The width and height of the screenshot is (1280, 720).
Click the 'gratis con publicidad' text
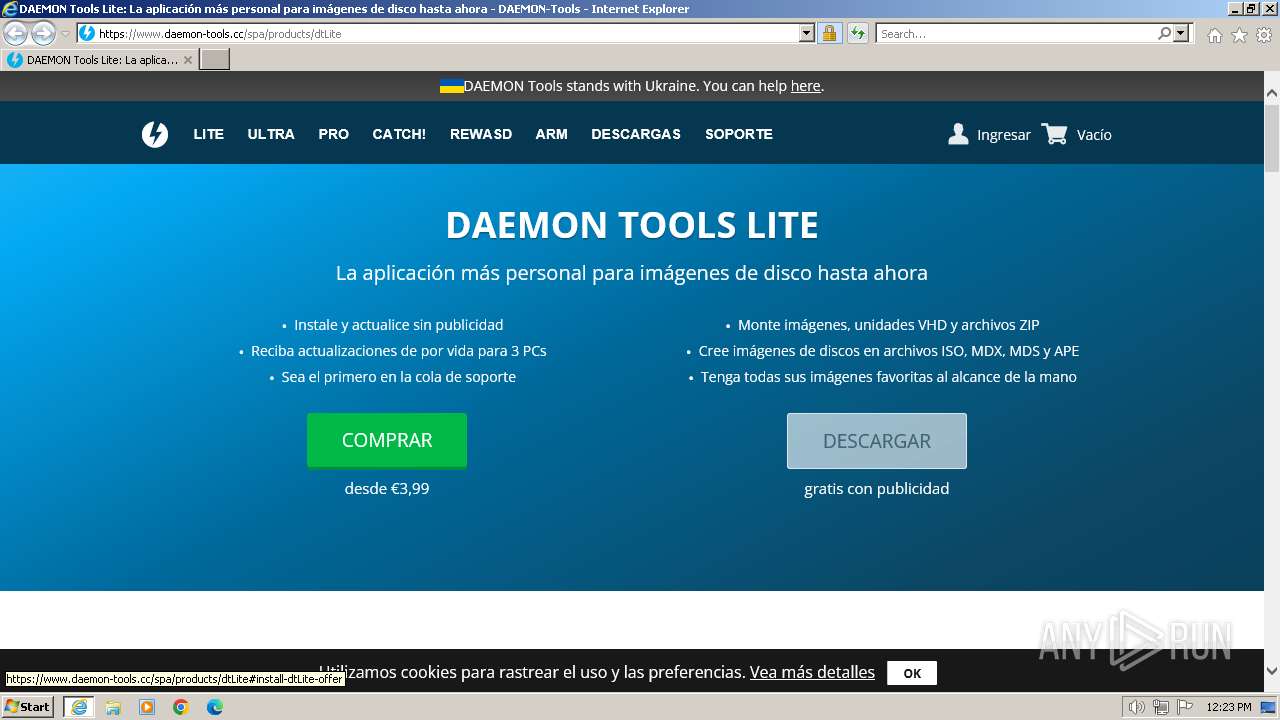[877, 489]
